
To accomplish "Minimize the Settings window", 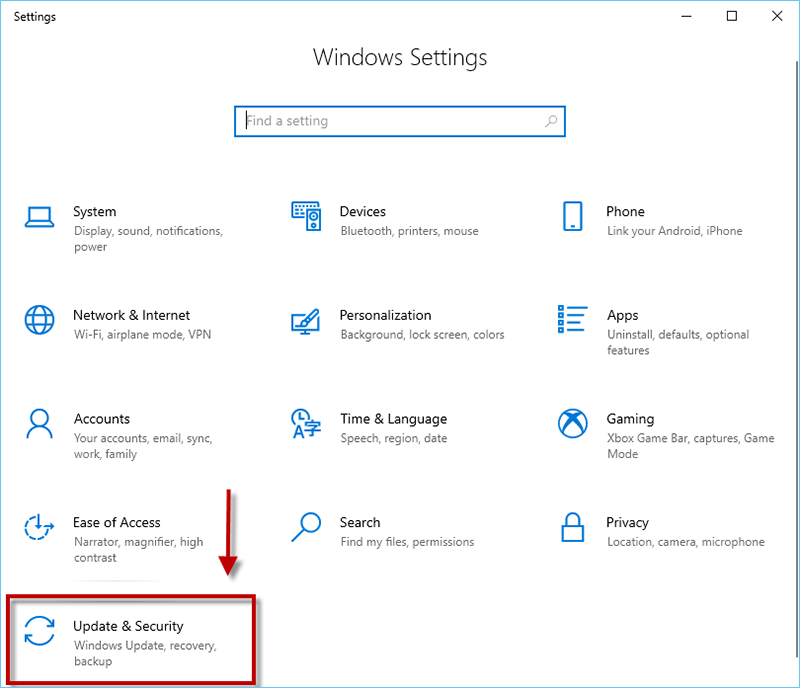I will pyautogui.click(x=686, y=16).
